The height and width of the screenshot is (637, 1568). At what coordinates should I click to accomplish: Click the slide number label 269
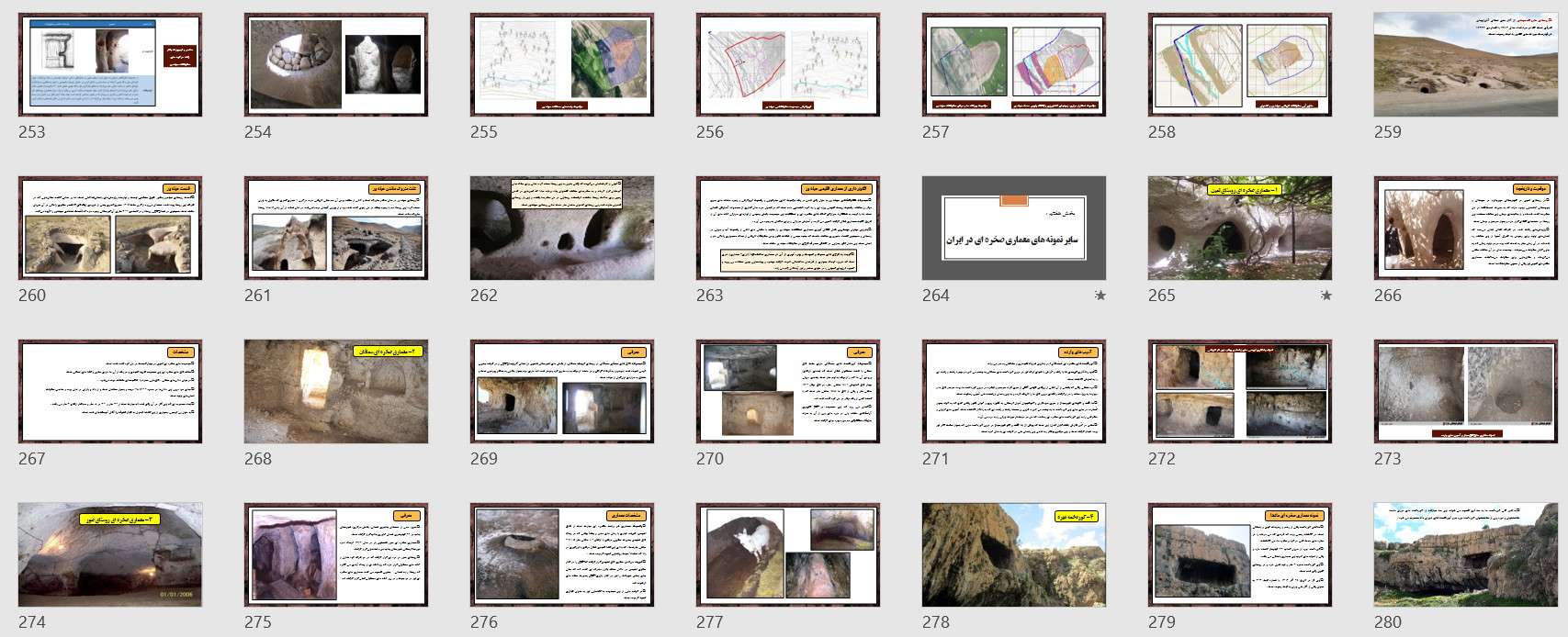point(484,459)
